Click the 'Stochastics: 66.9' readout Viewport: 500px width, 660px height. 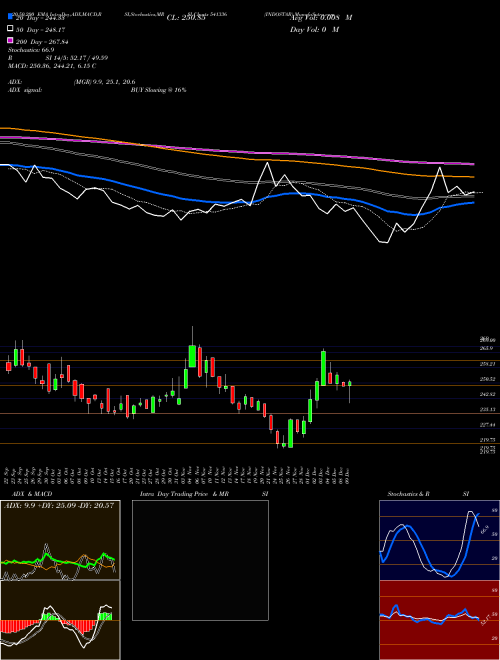click(31, 50)
